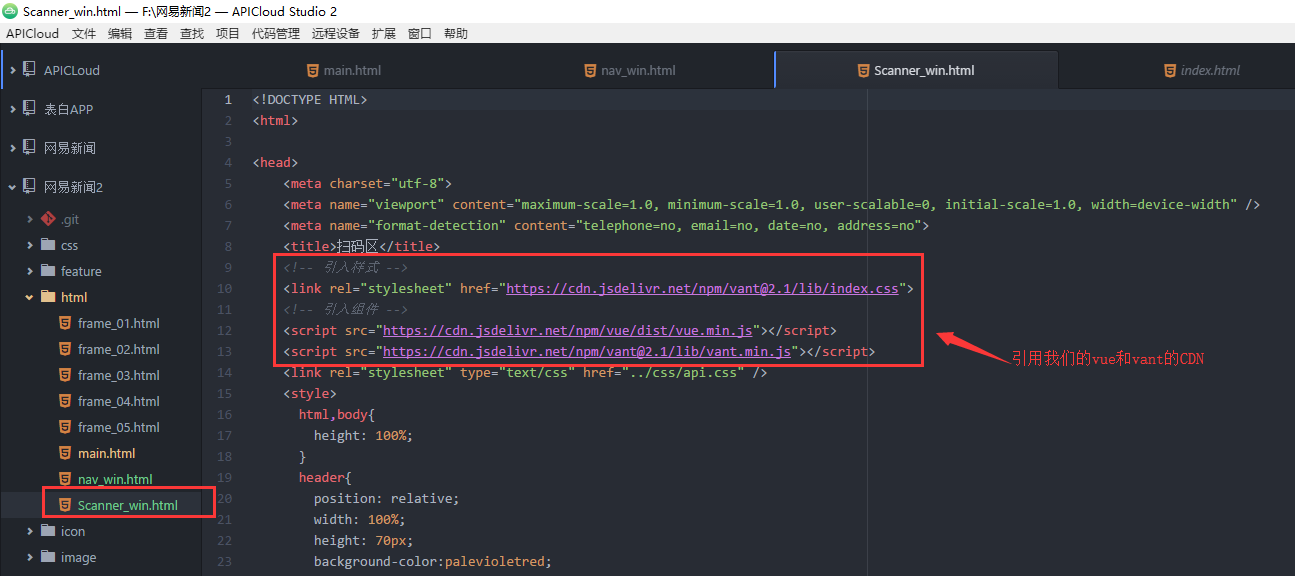Switch to the nav_win.html tab
The height and width of the screenshot is (576, 1295).
pyautogui.click(x=628, y=70)
